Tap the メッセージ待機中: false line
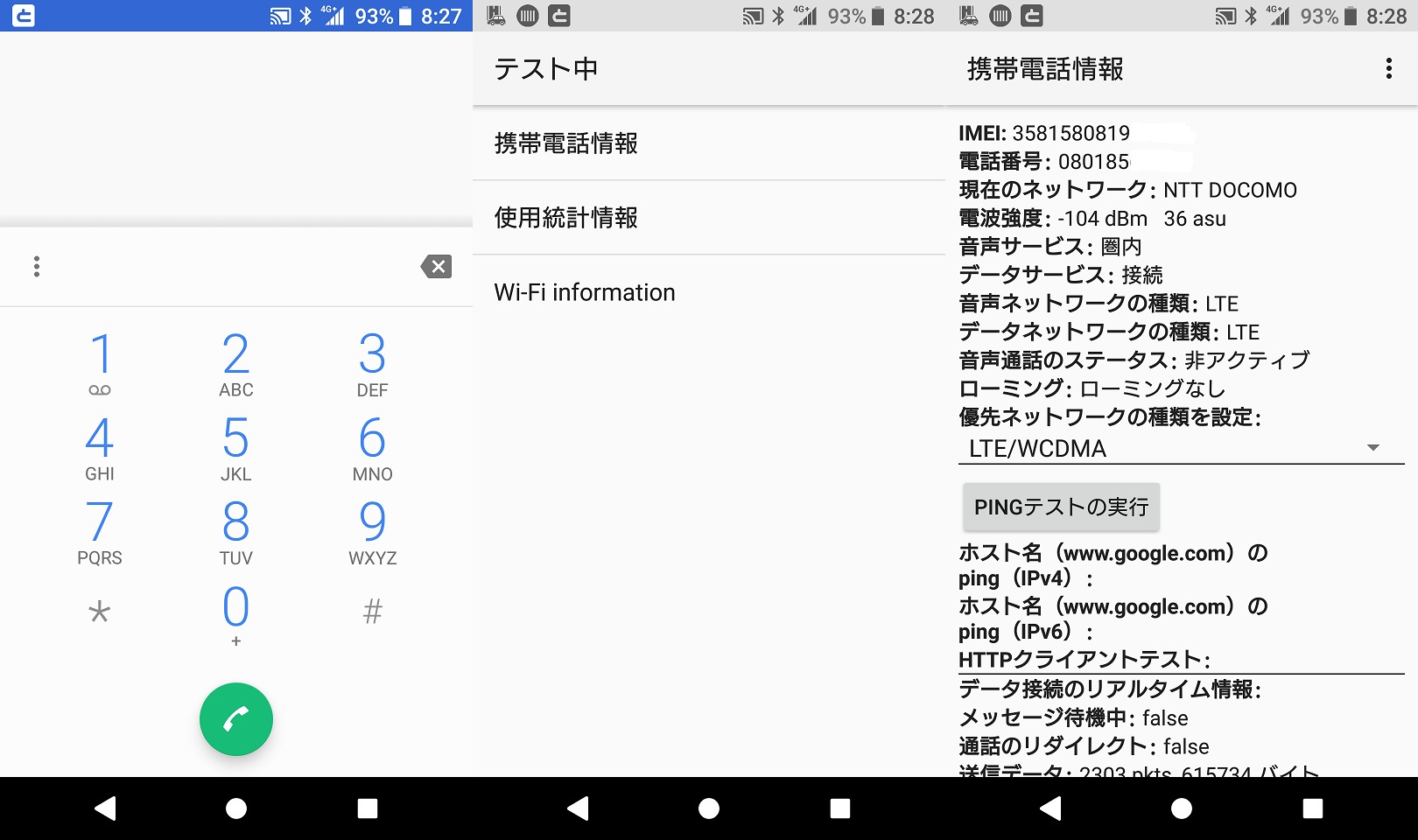1418x840 pixels. 1073,717
